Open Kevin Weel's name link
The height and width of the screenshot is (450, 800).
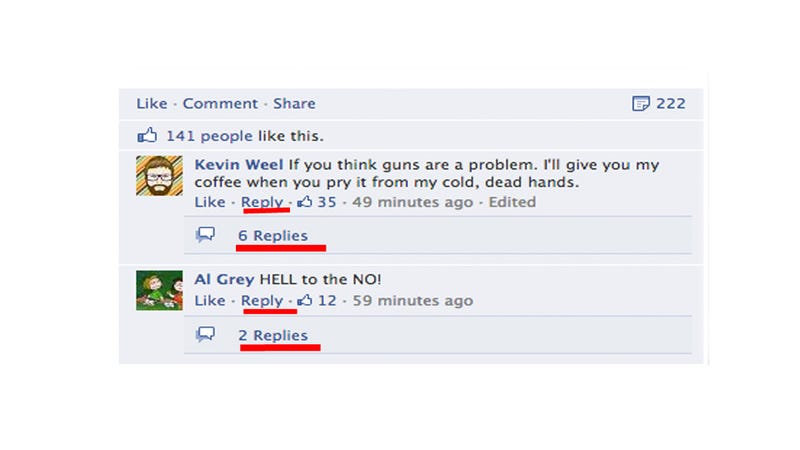239,165
